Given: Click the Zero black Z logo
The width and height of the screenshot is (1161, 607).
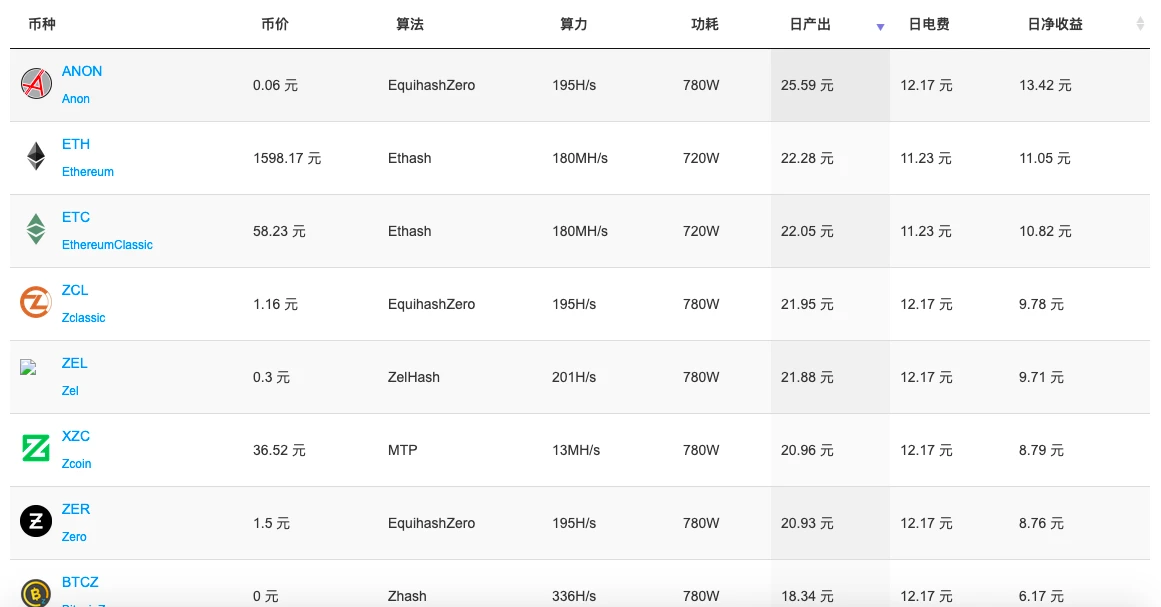Looking at the screenshot, I should point(36,521).
